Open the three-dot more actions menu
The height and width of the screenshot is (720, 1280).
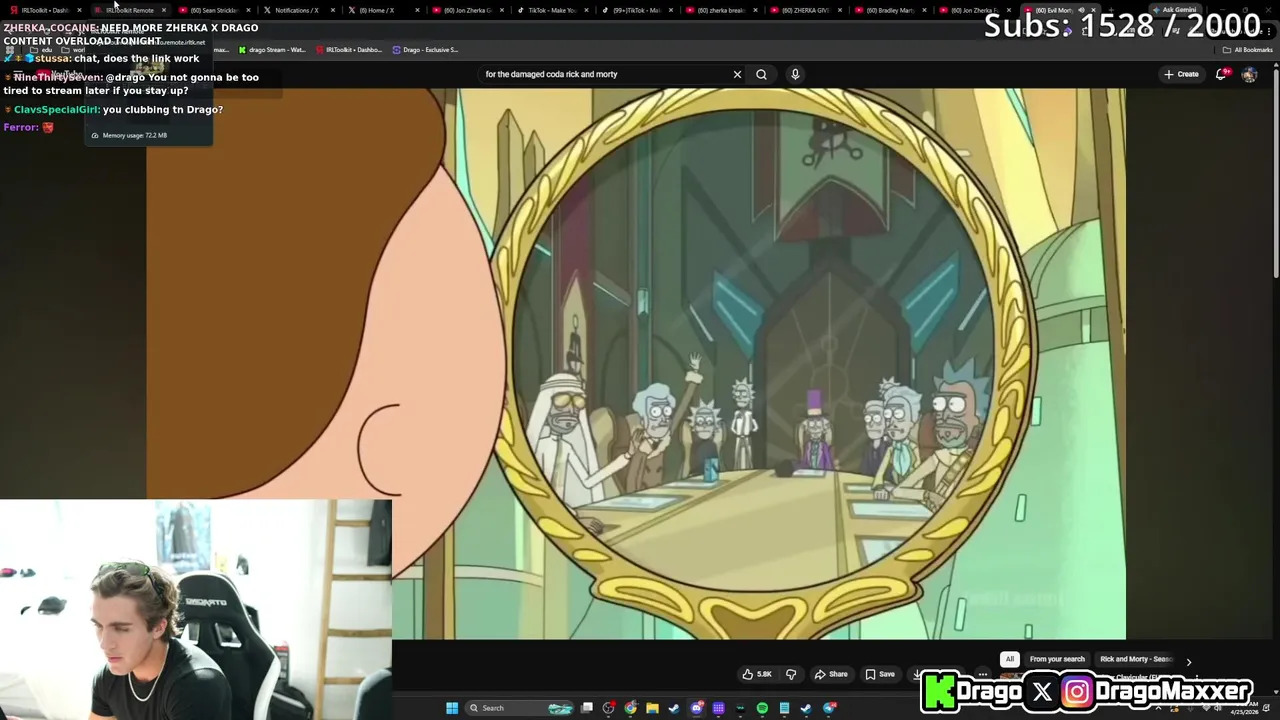pyautogui.click(x=983, y=674)
